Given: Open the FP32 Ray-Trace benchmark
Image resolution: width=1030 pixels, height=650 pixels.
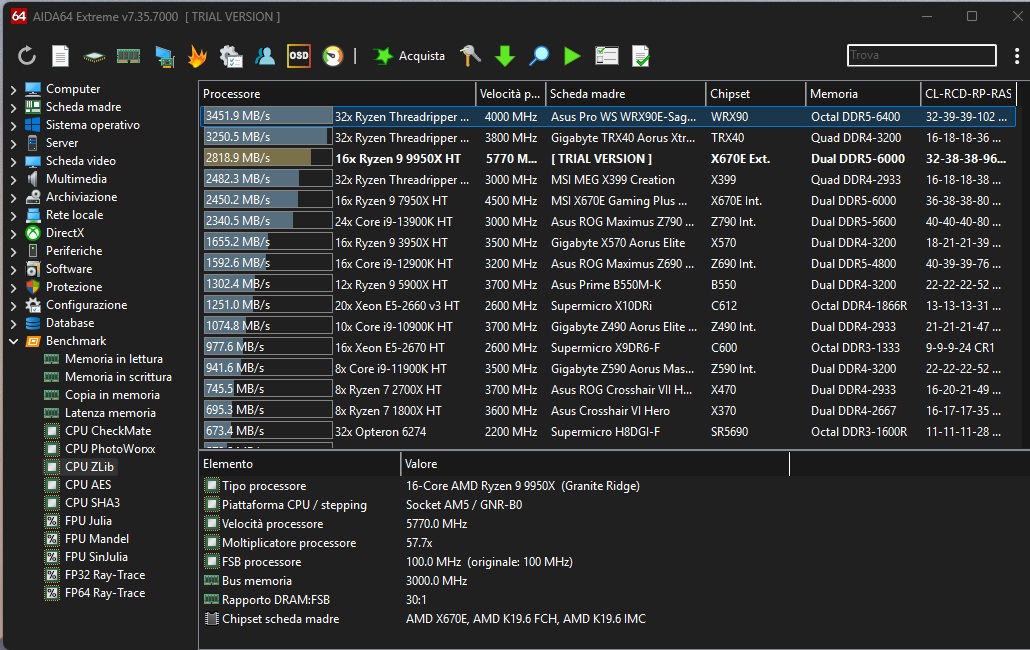Looking at the screenshot, I should coord(105,575).
